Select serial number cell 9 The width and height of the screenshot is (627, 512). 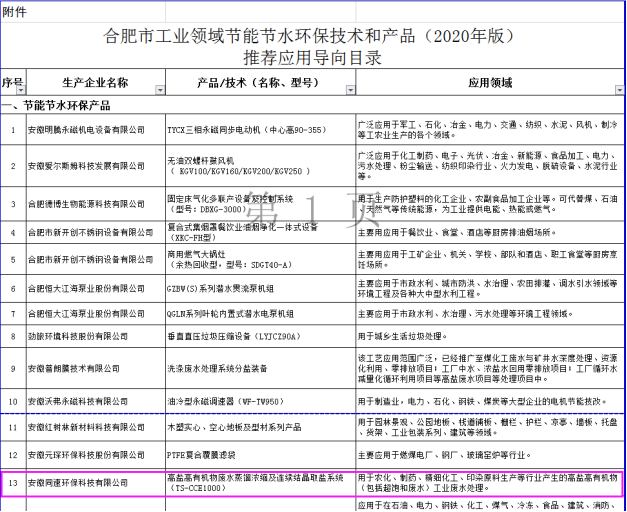13,368
